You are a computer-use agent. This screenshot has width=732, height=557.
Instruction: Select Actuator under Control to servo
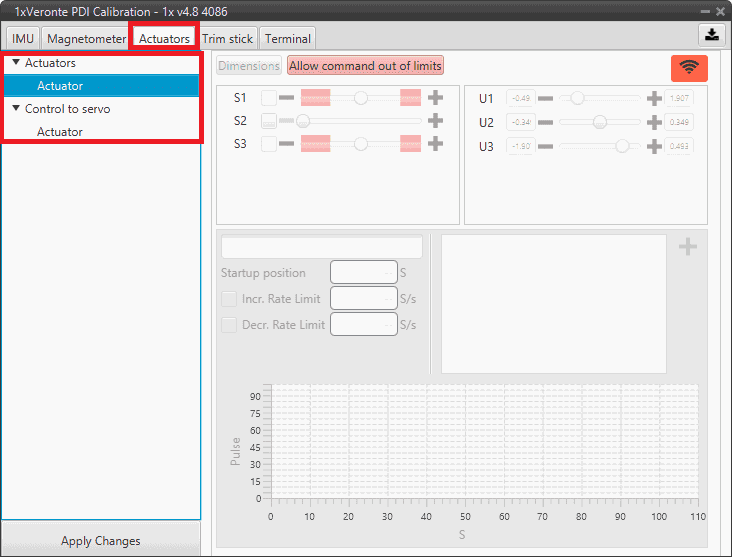(x=60, y=132)
